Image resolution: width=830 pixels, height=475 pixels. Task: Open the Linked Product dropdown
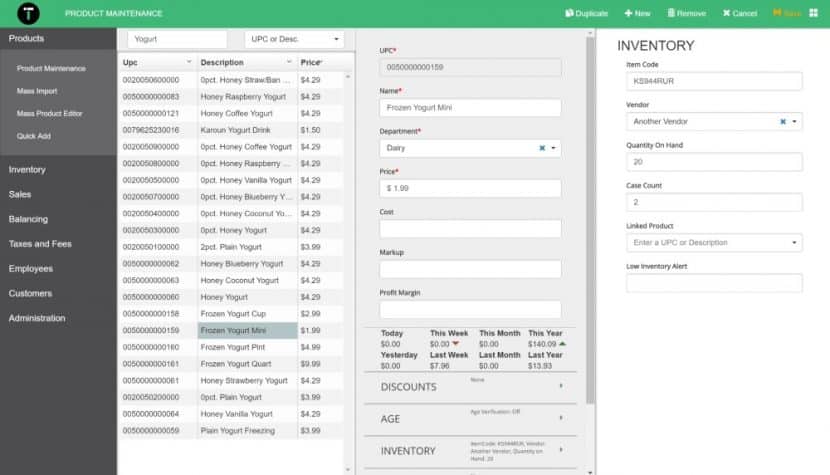[x=795, y=243]
